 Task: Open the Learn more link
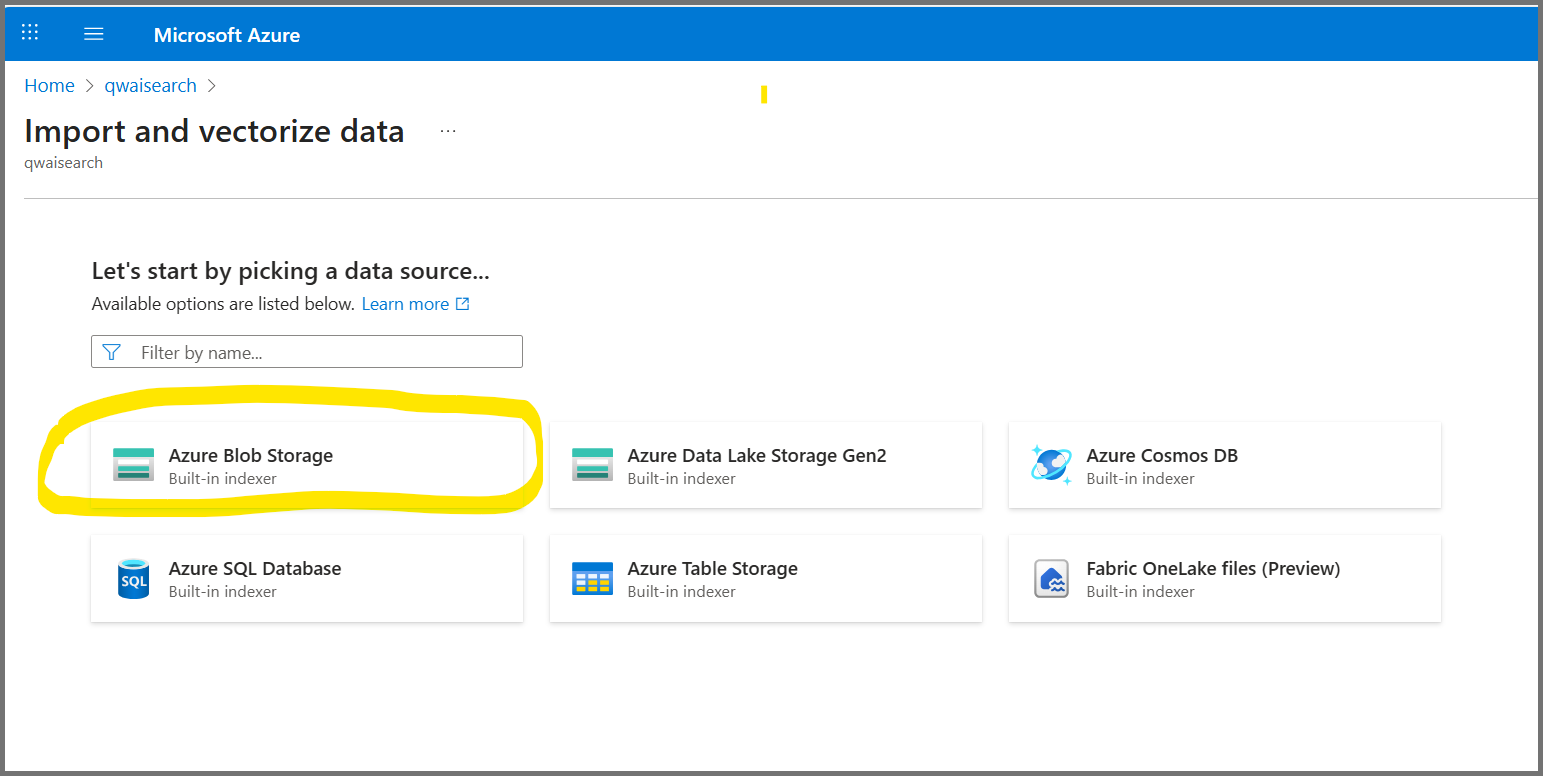[405, 304]
